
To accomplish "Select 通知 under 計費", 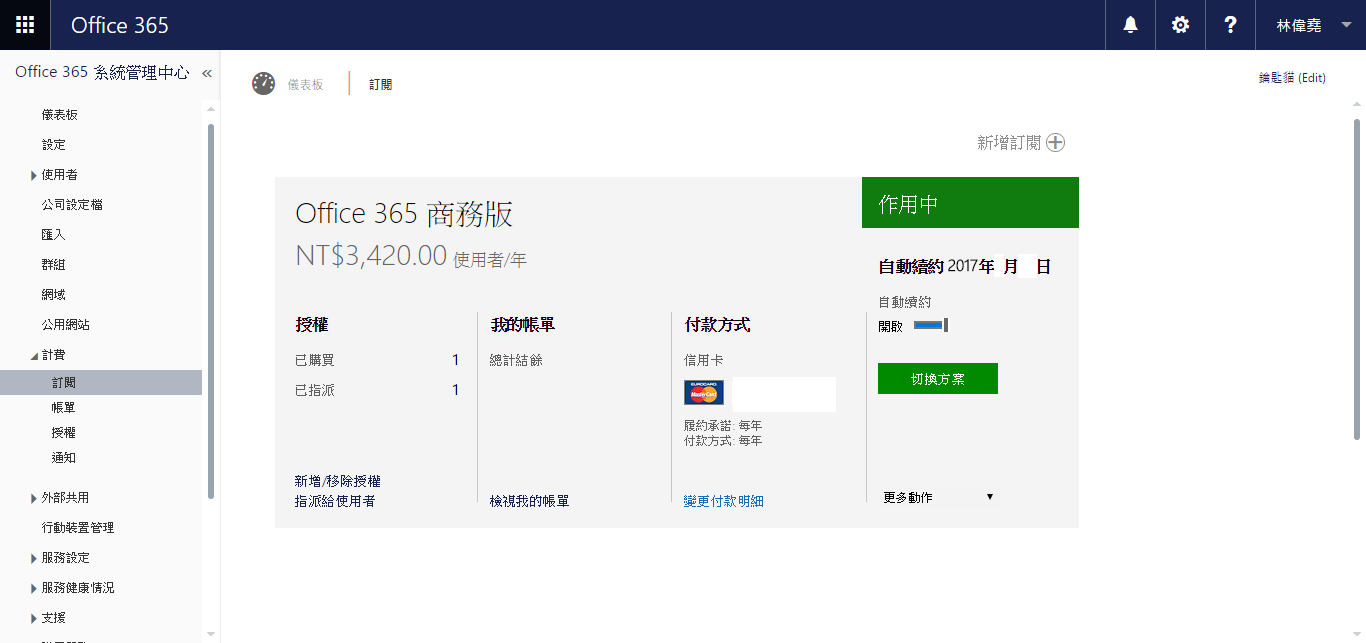I will click(64, 458).
